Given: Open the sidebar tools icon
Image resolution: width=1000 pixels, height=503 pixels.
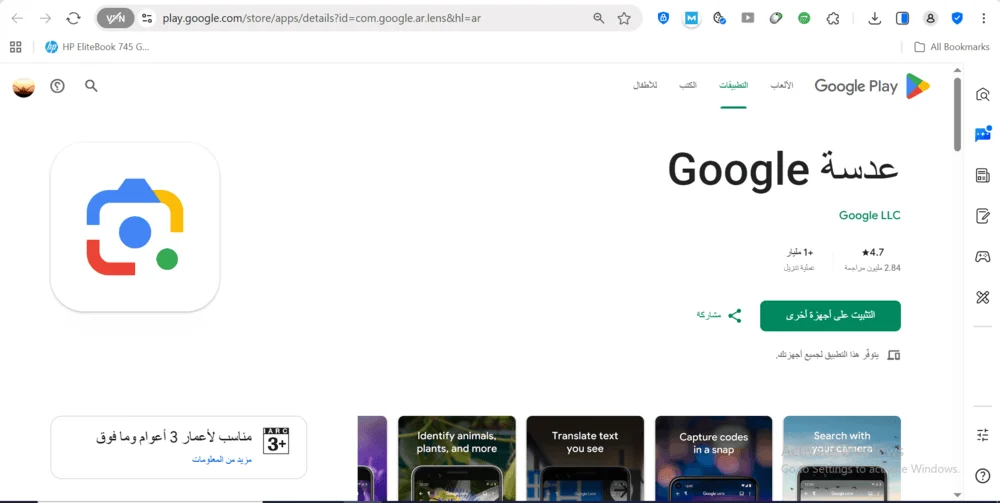Looking at the screenshot, I should (x=983, y=297).
